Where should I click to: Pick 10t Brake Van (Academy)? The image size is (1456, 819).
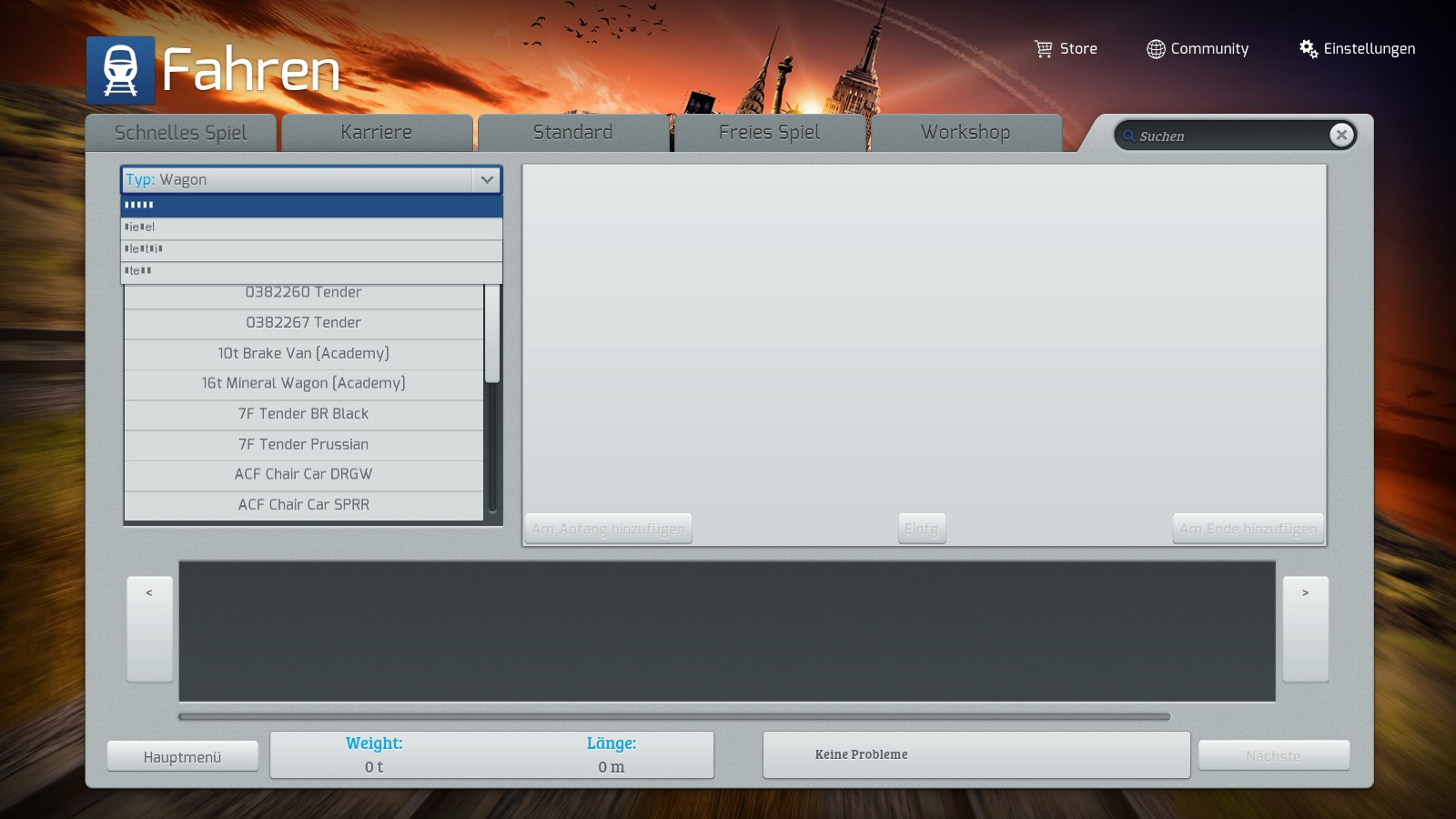(x=303, y=354)
